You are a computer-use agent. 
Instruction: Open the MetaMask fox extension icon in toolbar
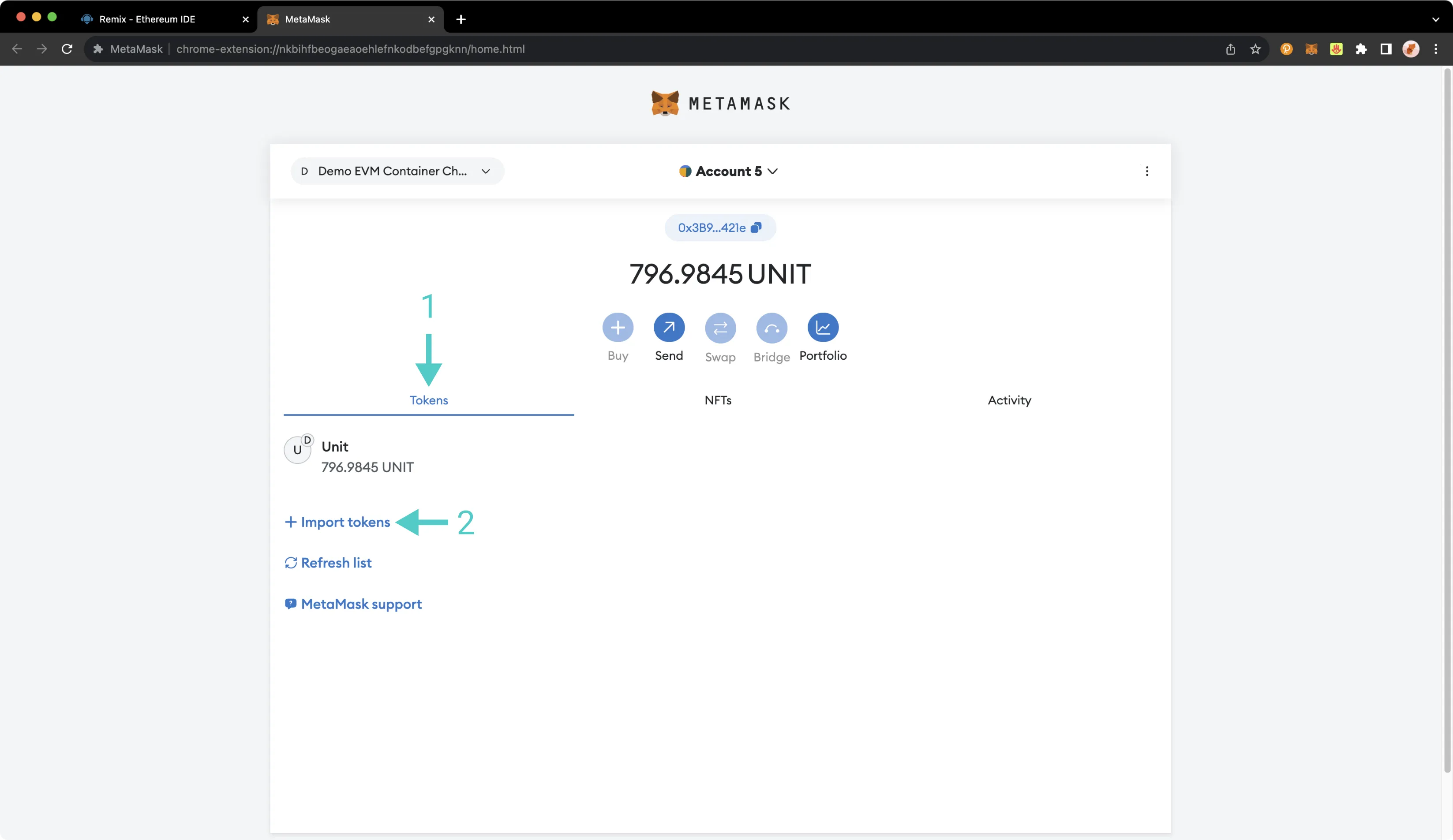pos(1311,49)
